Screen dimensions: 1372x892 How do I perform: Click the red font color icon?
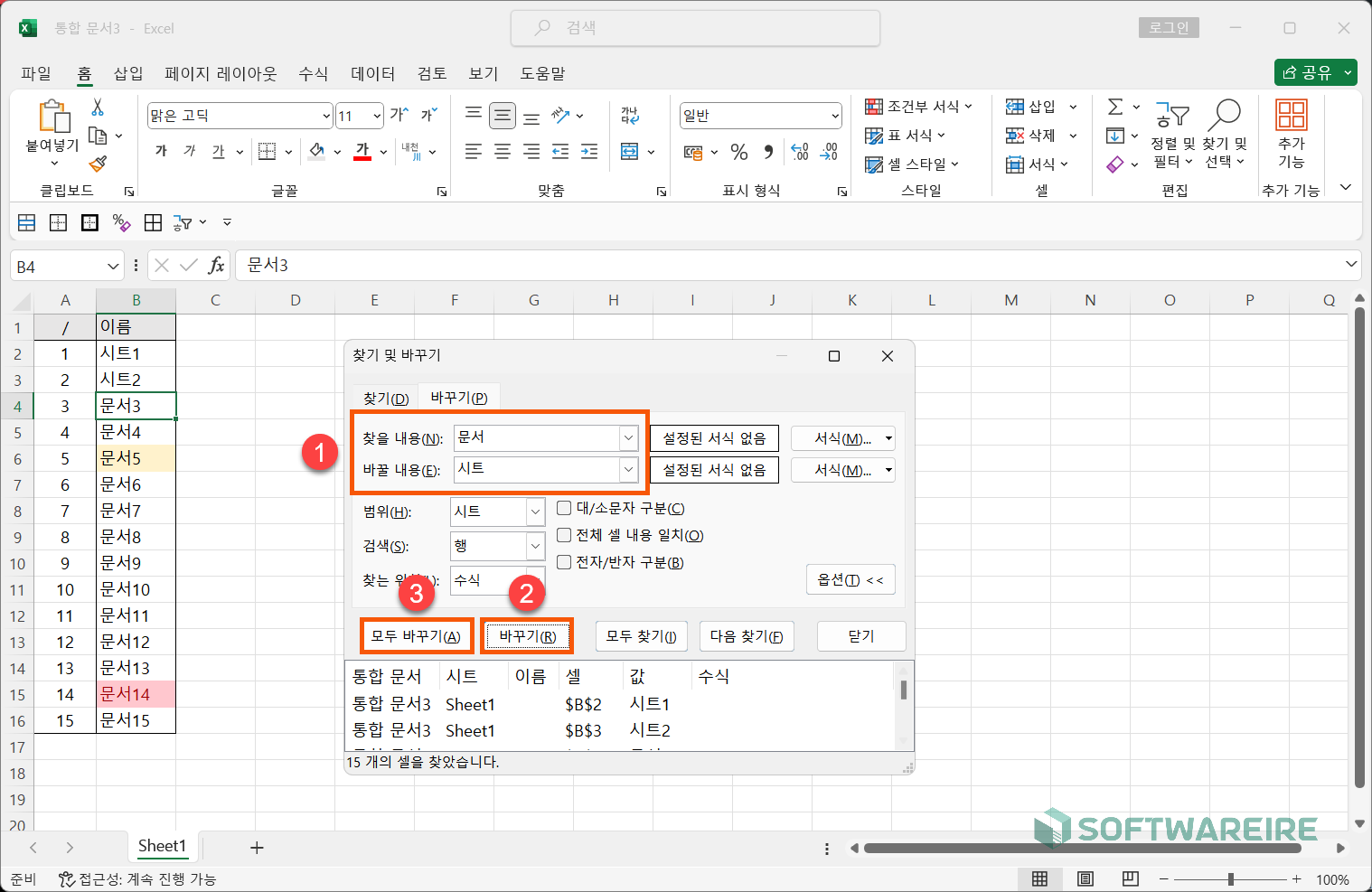[362, 151]
